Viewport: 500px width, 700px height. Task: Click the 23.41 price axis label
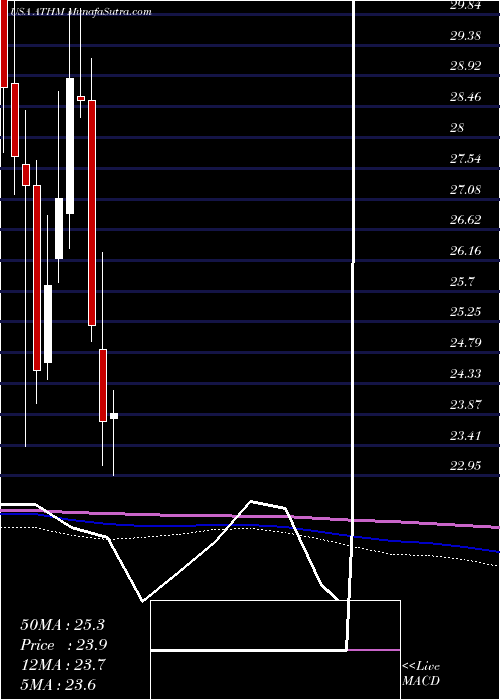coord(466,435)
